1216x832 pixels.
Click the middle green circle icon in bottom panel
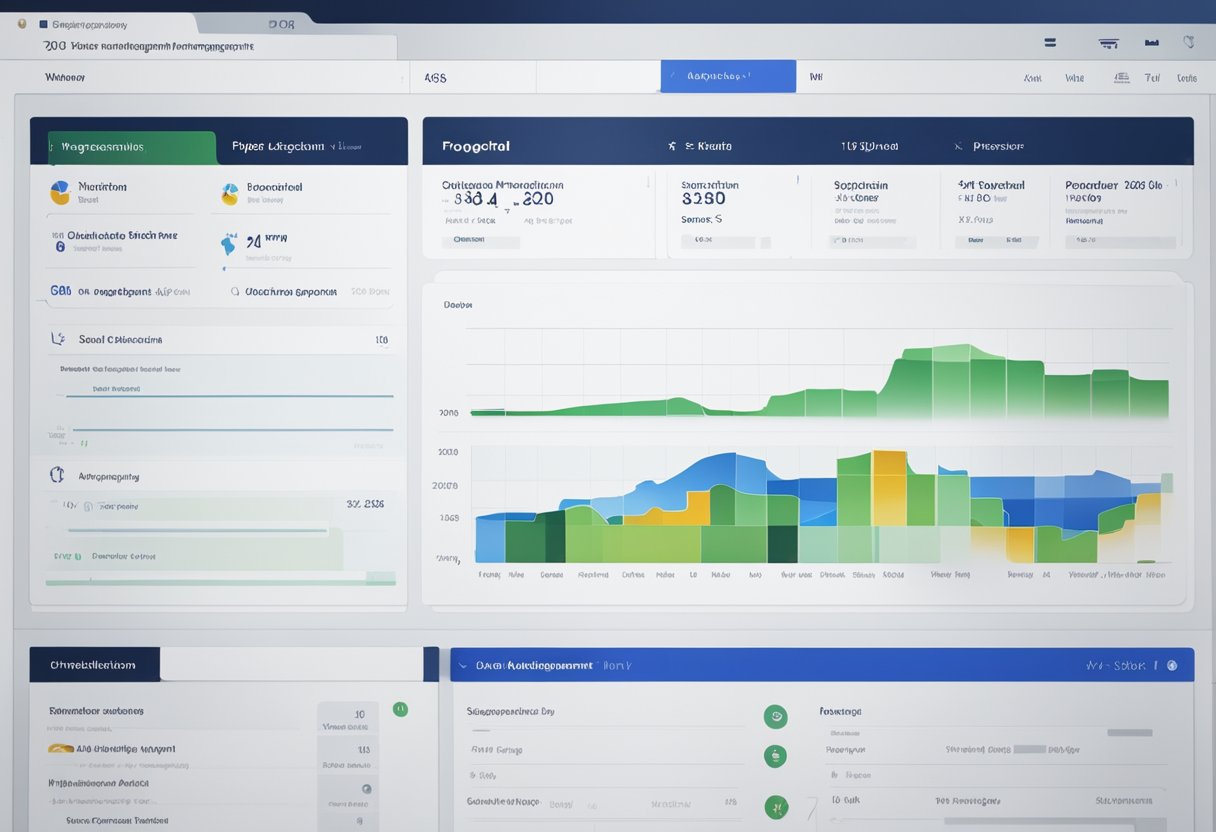point(775,756)
